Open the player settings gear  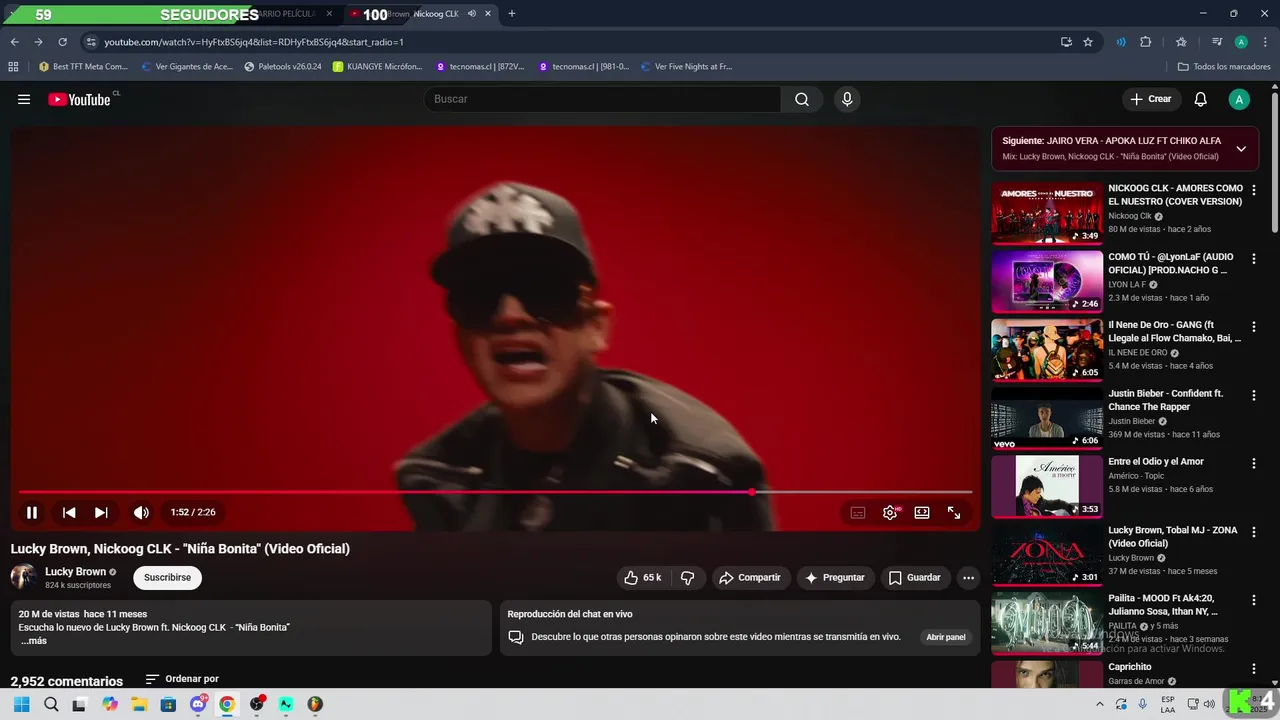[x=890, y=512]
